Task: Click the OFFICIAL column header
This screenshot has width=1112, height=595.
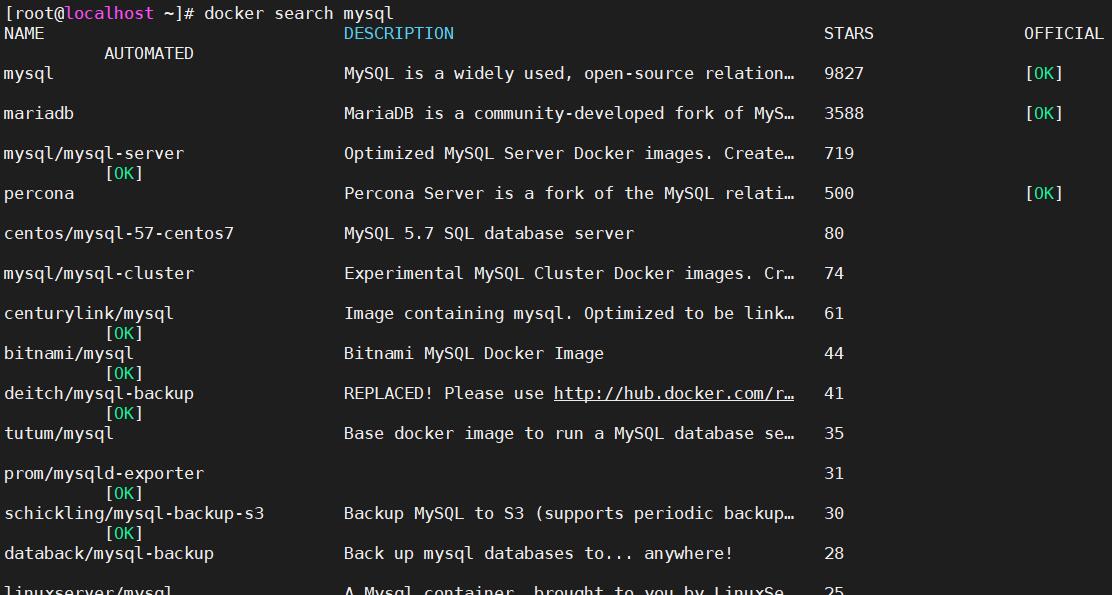Action: pyautogui.click(x=1064, y=33)
